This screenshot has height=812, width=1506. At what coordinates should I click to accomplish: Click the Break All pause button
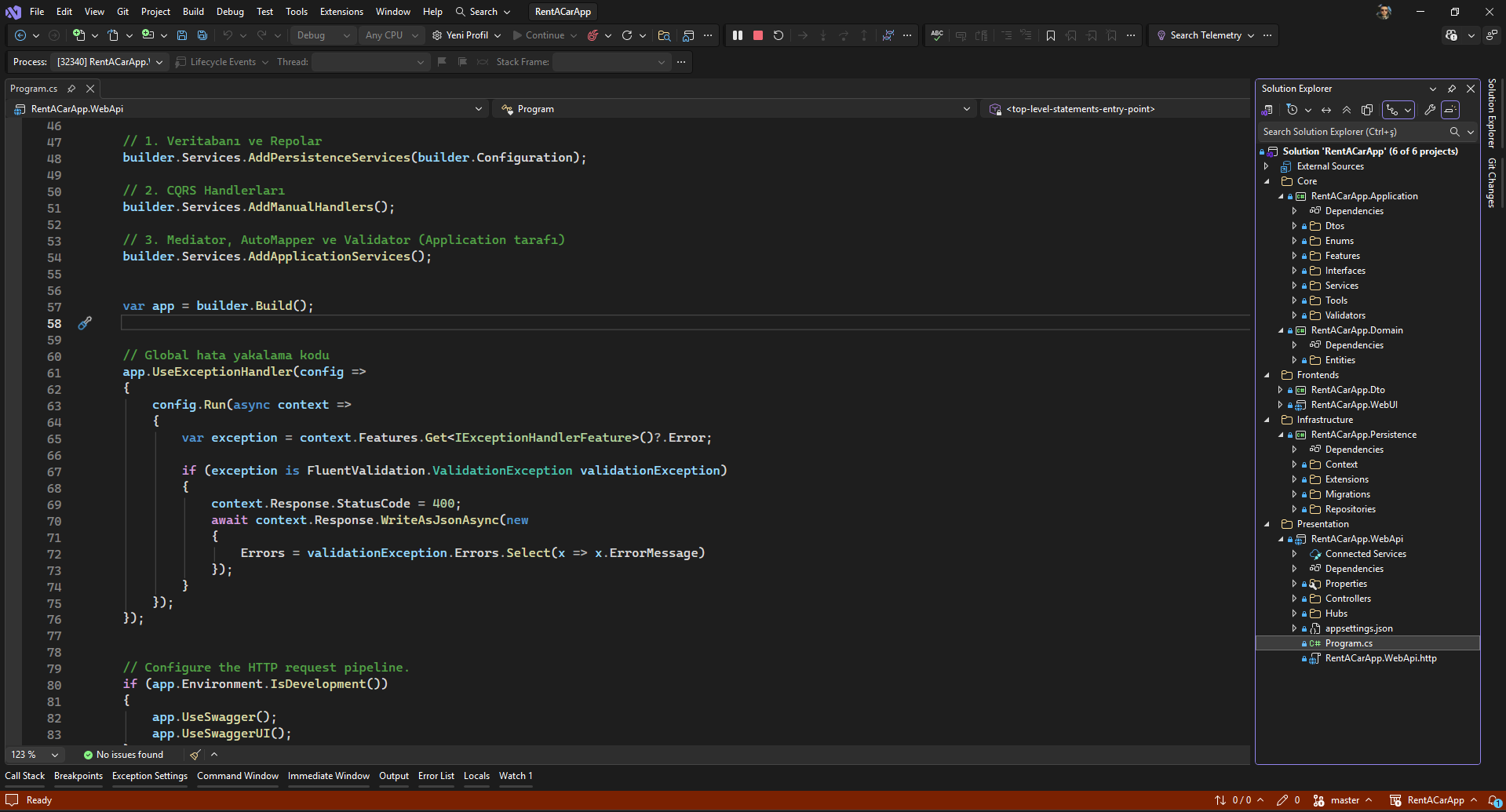coord(738,35)
